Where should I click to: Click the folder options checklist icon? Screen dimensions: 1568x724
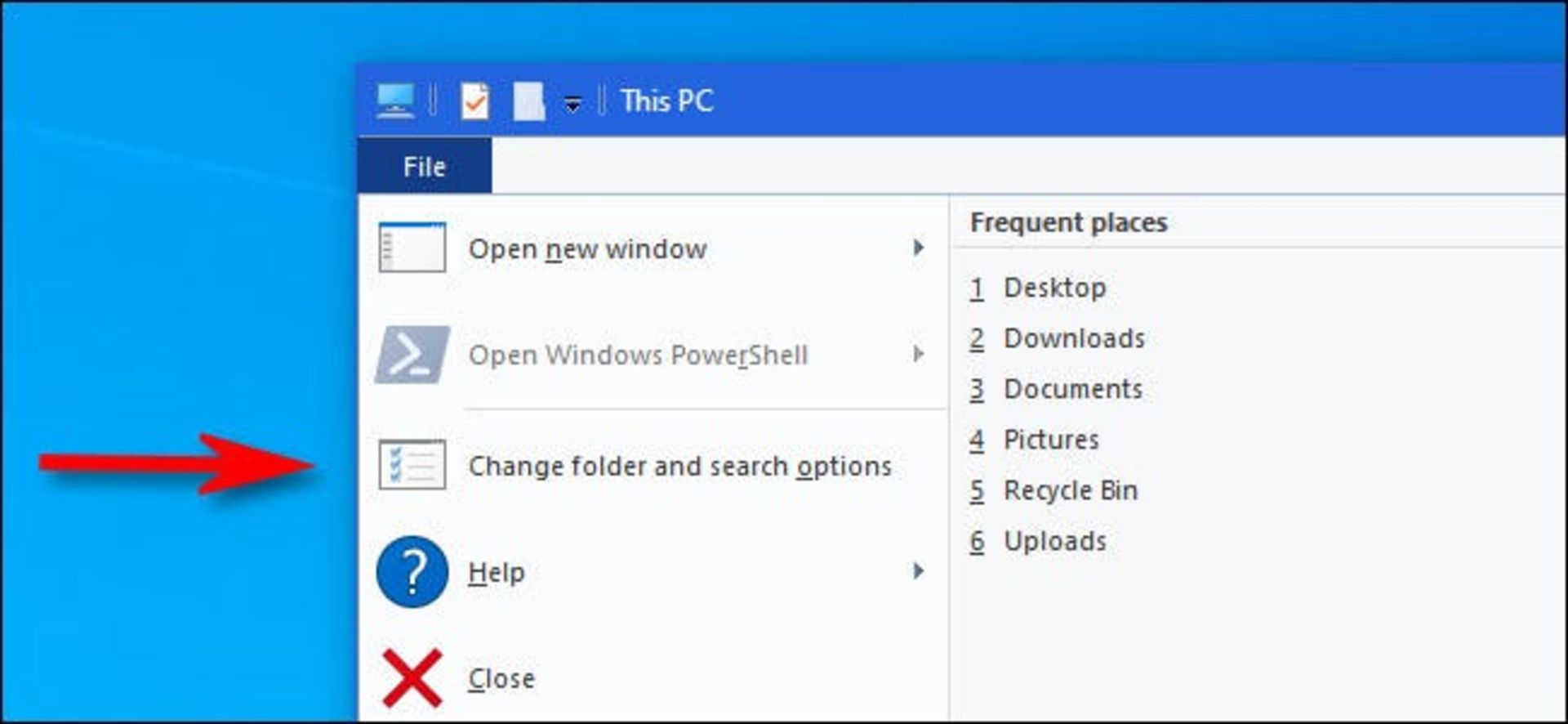(x=412, y=465)
